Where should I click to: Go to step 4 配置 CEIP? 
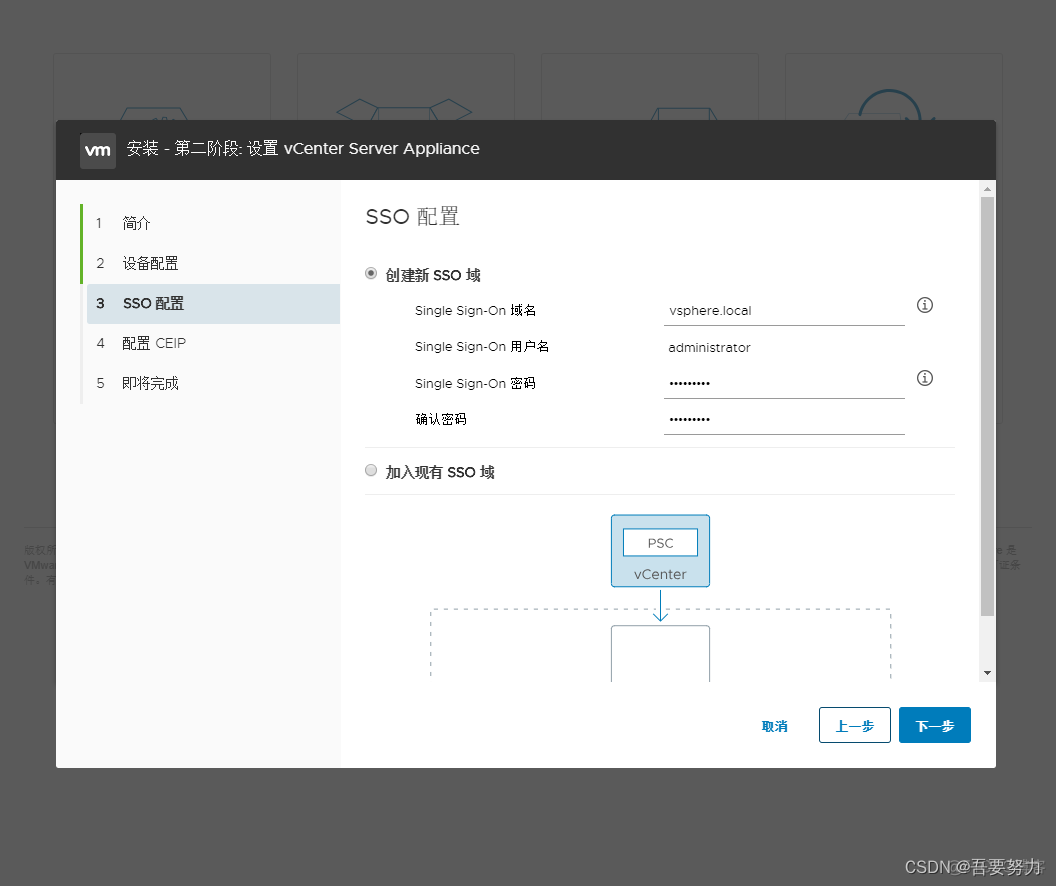click(x=213, y=343)
